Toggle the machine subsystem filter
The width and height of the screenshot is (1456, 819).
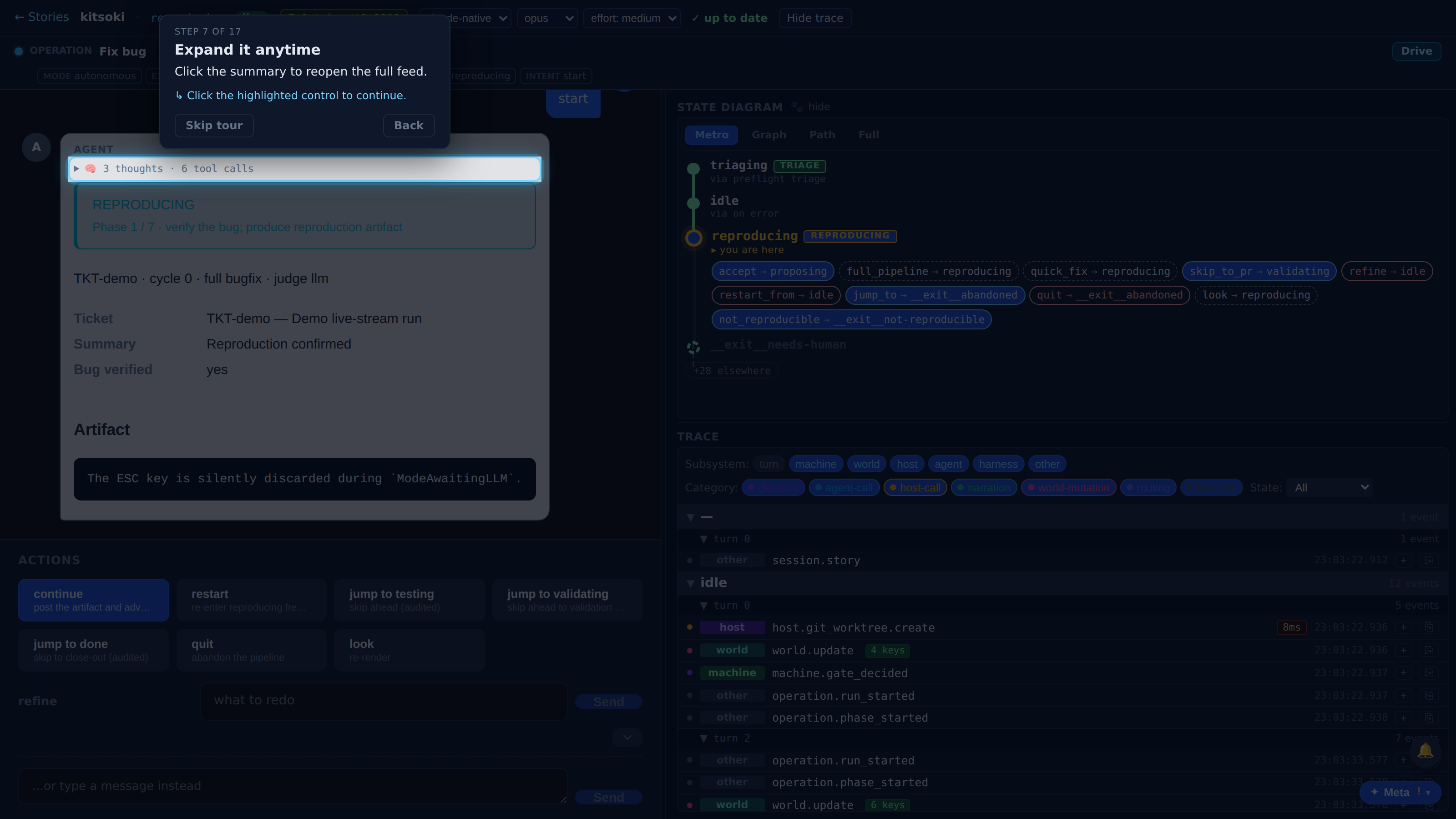[x=816, y=464]
